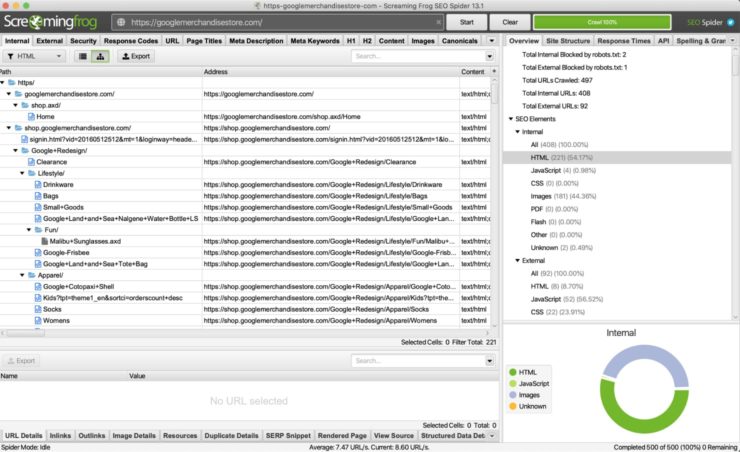Show more bottom tabs overflow arrow
This screenshot has width=740, height=452.
[x=492, y=435]
